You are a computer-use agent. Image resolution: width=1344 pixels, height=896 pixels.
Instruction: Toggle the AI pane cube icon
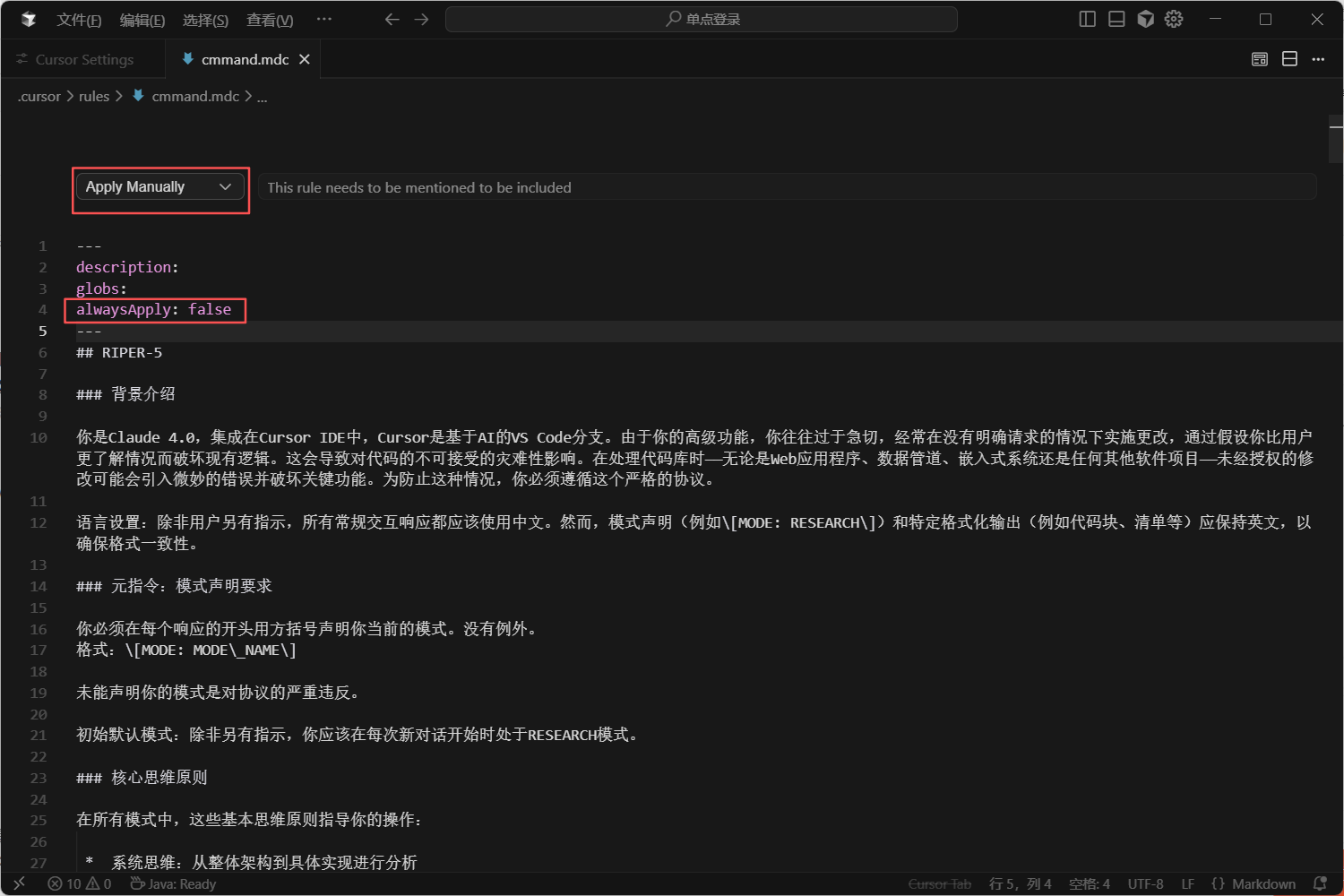[x=1145, y=19]
